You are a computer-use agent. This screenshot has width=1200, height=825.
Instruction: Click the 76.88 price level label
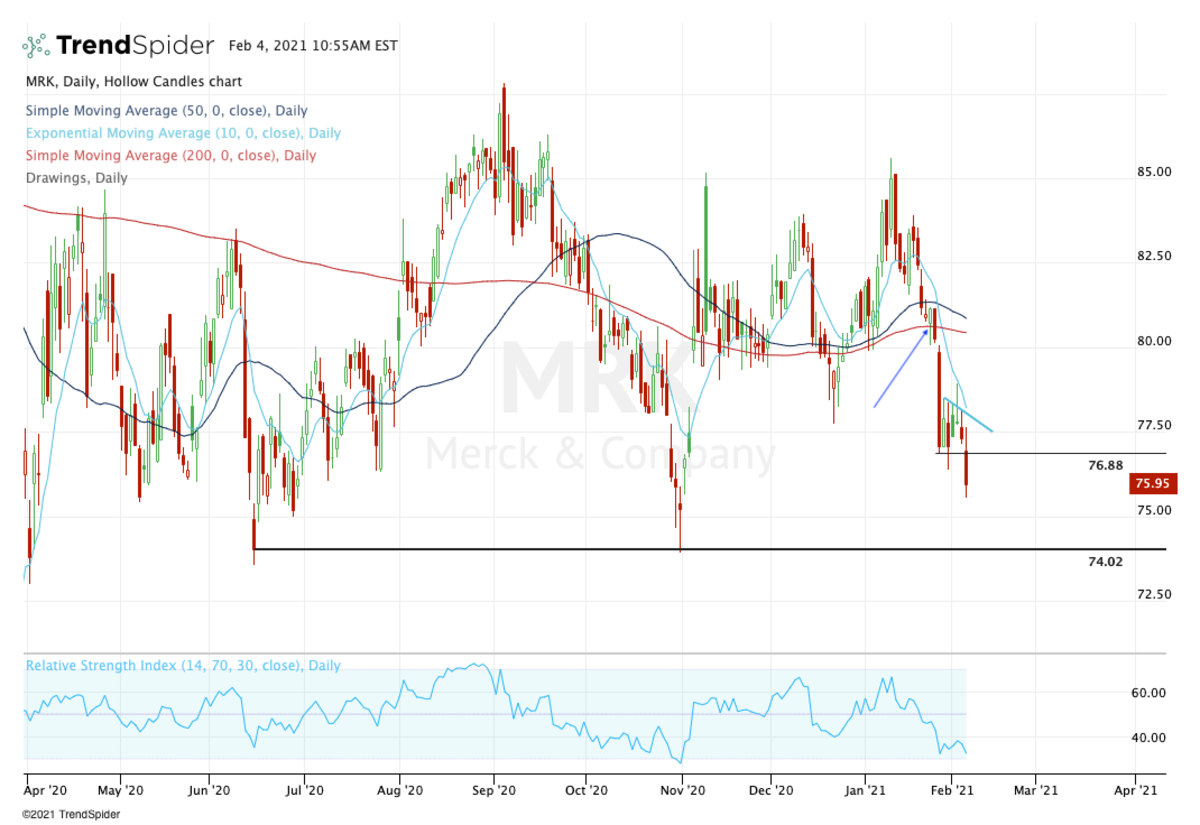pyautogui.click(x=1105, y=465)
